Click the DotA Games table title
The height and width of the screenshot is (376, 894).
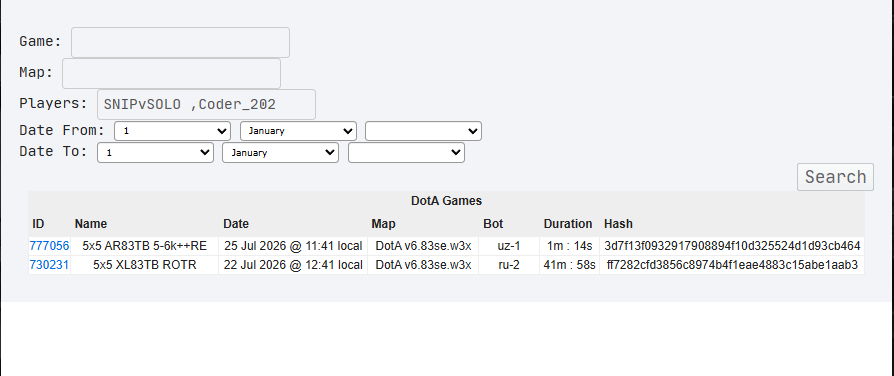(x=446, y=201)
